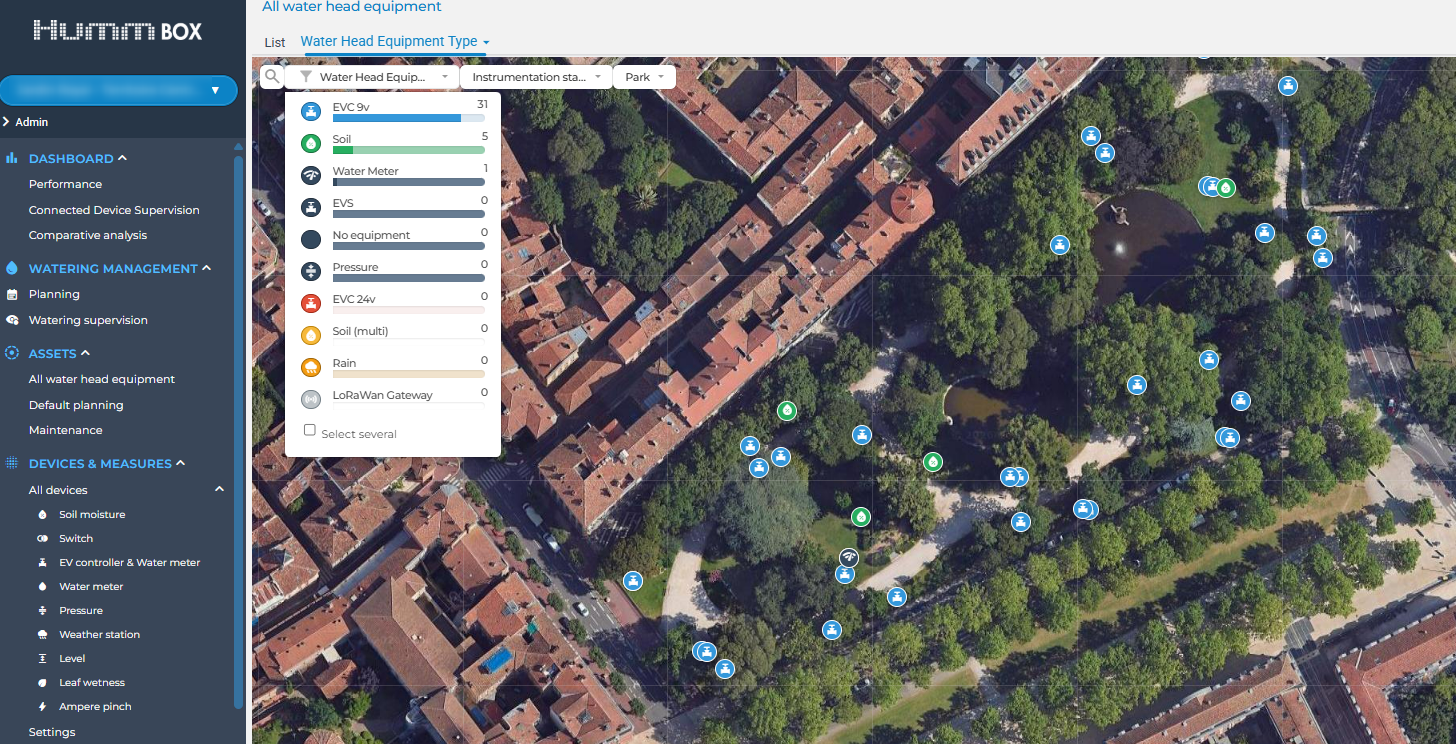Open the Water Head Equipment Type tab
Viewport: 1456px width, 744px height.
(394, 42)
